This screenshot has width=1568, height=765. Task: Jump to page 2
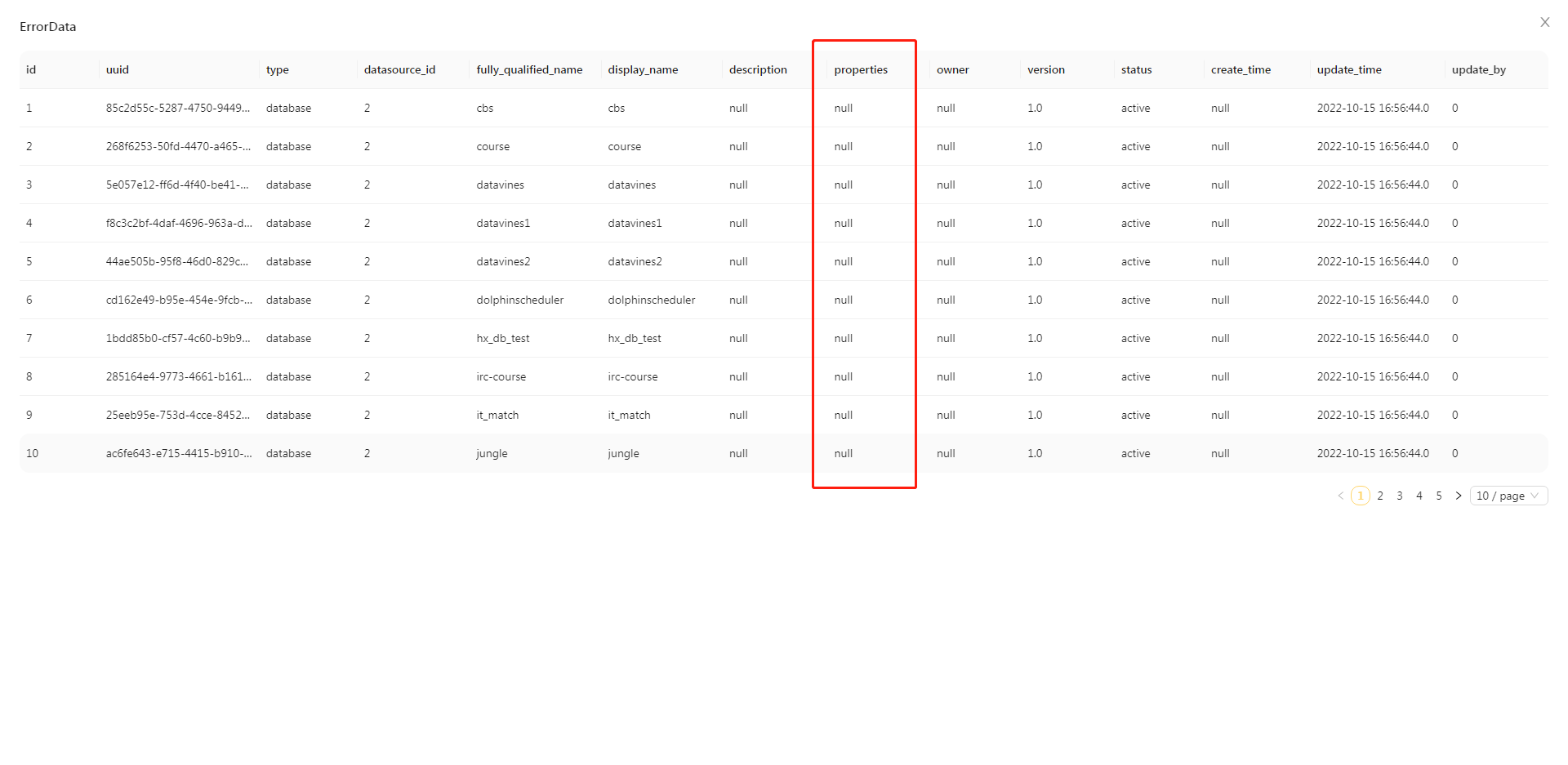coord(1380,496)
